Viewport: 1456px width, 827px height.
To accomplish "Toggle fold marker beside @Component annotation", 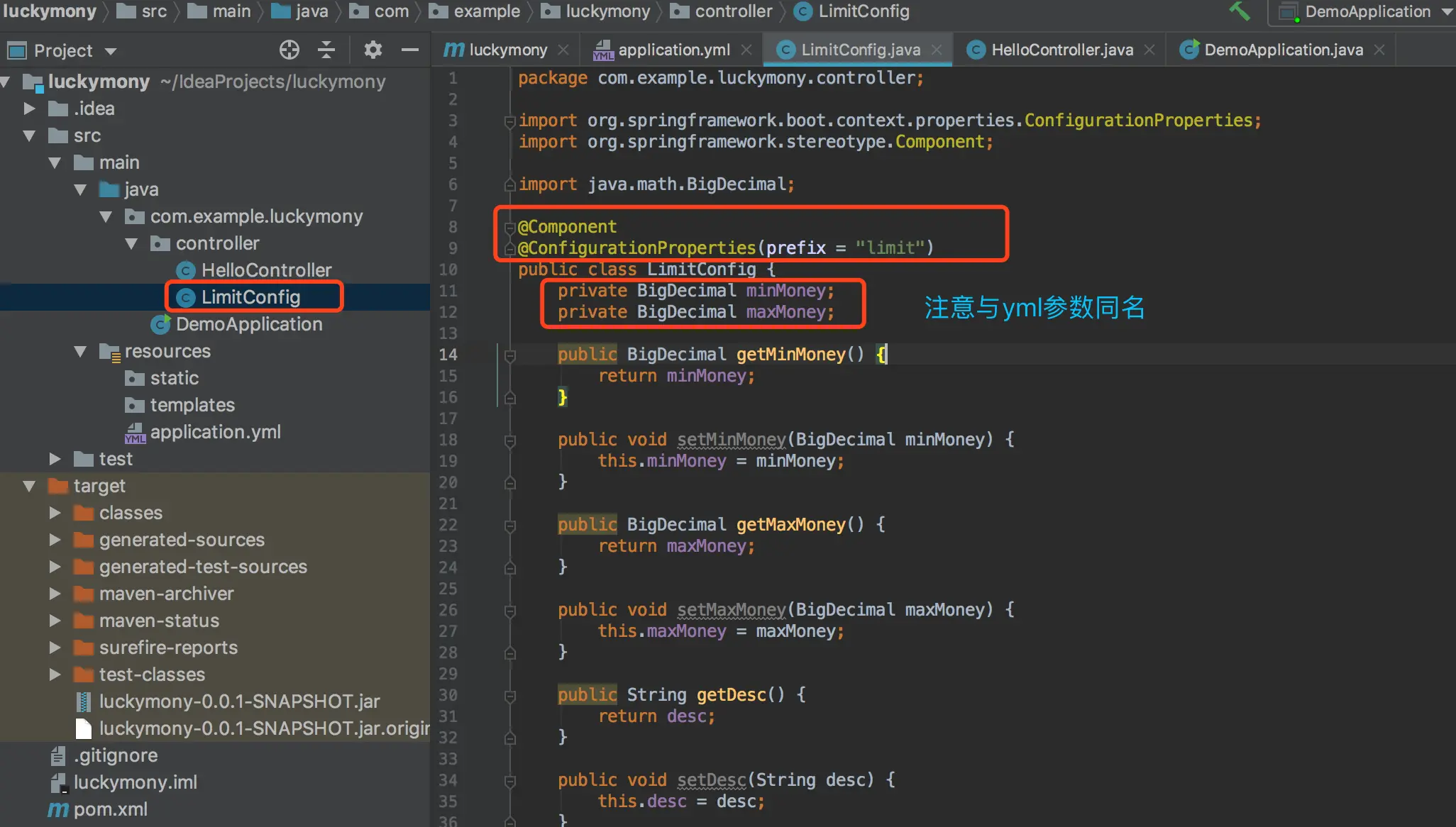I will pyautogui.click(x=509, y=228).
